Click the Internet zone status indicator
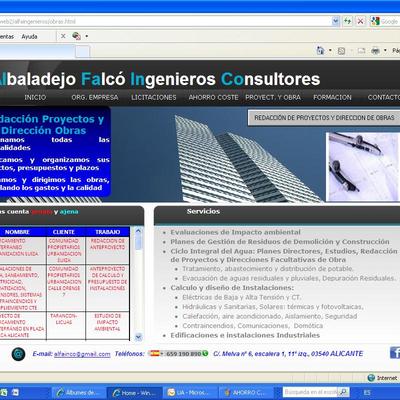Image resolution: width=400 pixels, height=400 pixels. click(383, 378)
